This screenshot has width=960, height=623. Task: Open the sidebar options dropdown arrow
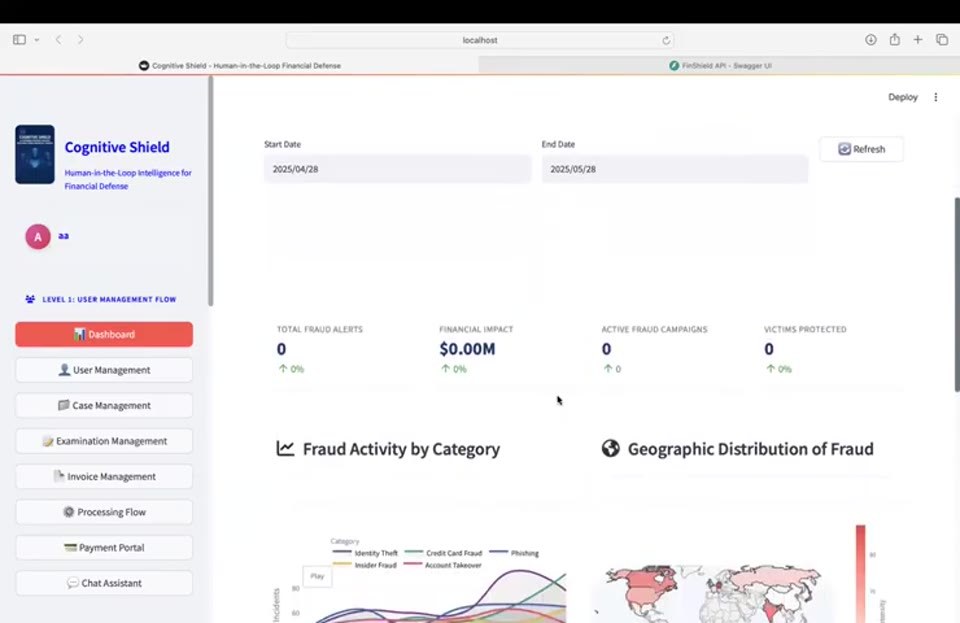coord(37,40)
